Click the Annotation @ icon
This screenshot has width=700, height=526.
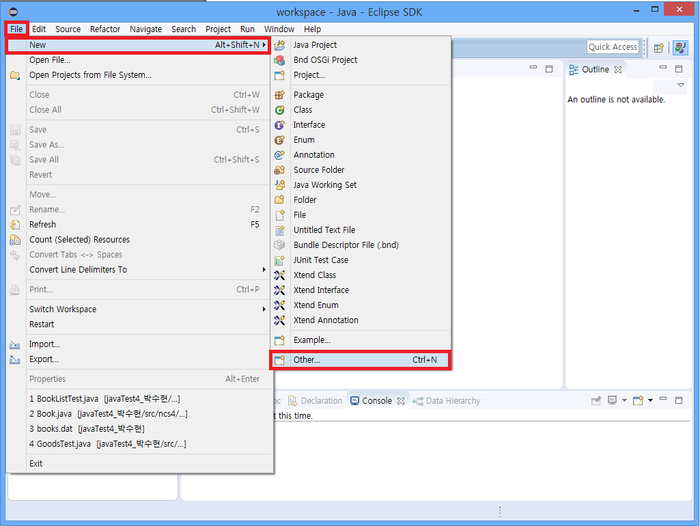point(279,155)
